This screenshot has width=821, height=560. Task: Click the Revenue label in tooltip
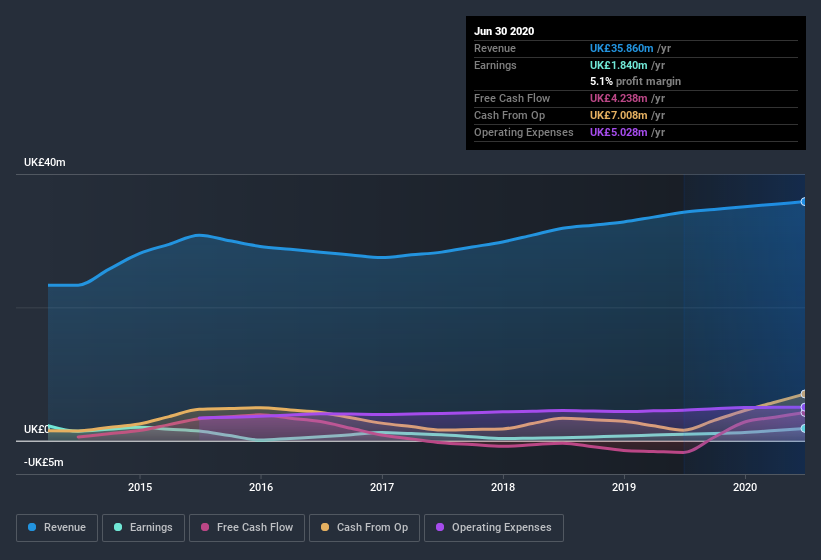(x=495, y=48)
